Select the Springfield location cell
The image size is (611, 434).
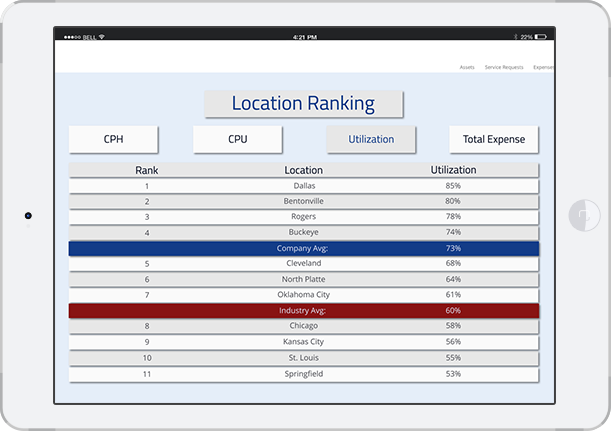tap(304, 374)
